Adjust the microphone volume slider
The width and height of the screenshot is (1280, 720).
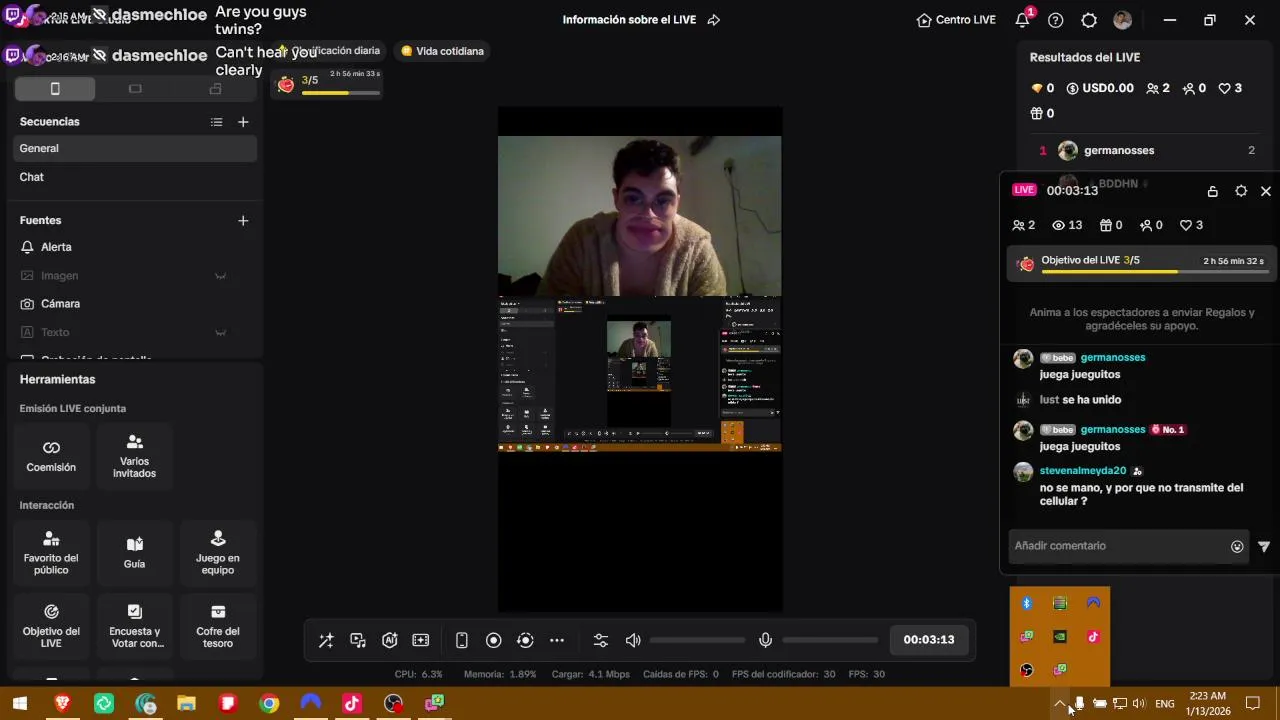click(x=830, y=640)
